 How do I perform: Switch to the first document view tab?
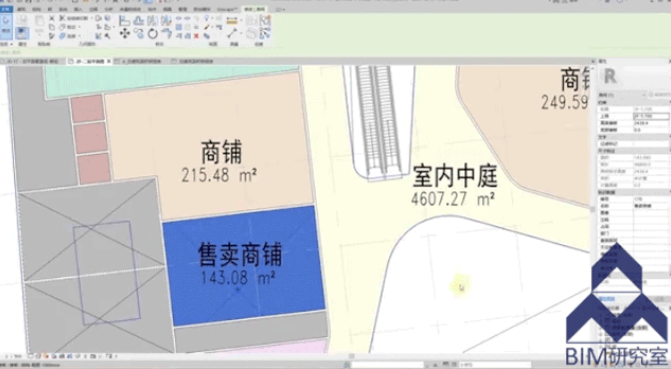[x=33, y=61]
